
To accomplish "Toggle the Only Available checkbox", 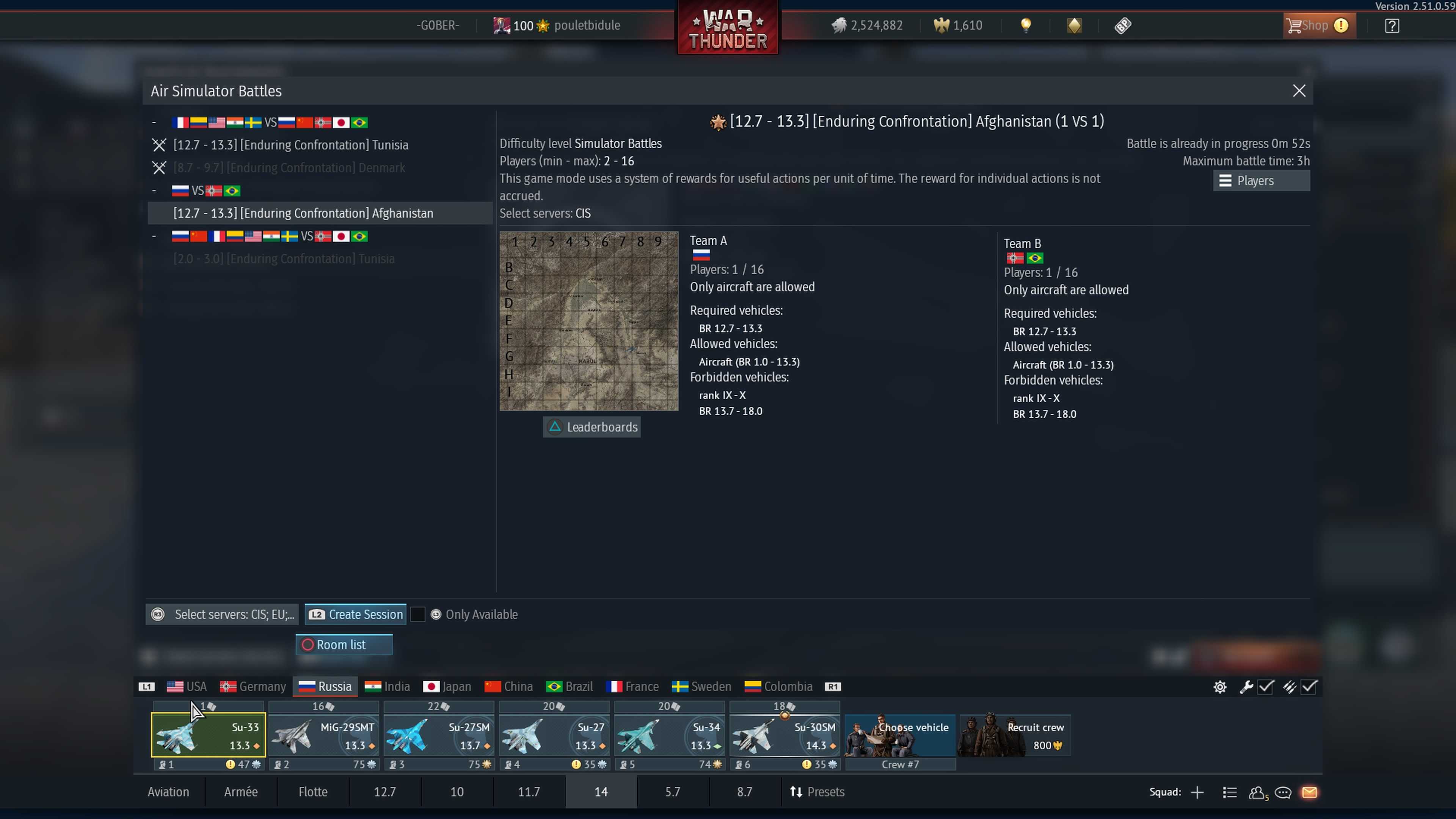I will point(417,614).
